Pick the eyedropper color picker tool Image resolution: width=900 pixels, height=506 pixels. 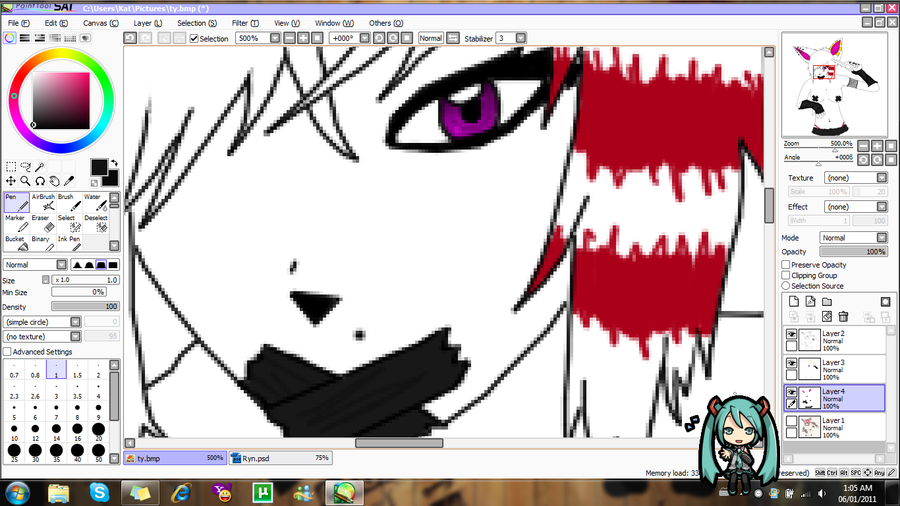(69, 181)
